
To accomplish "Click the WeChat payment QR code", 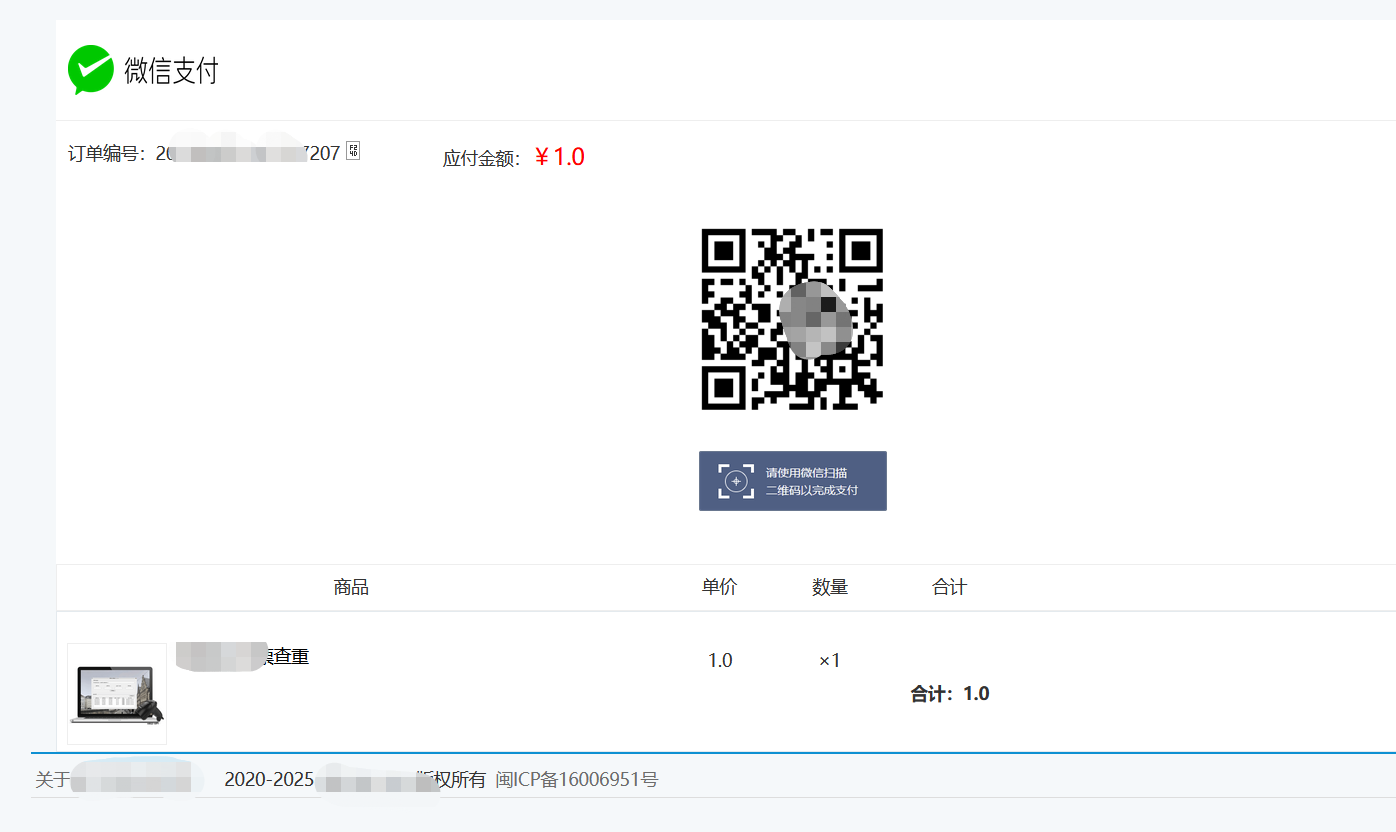I will [x=792, y=319].
